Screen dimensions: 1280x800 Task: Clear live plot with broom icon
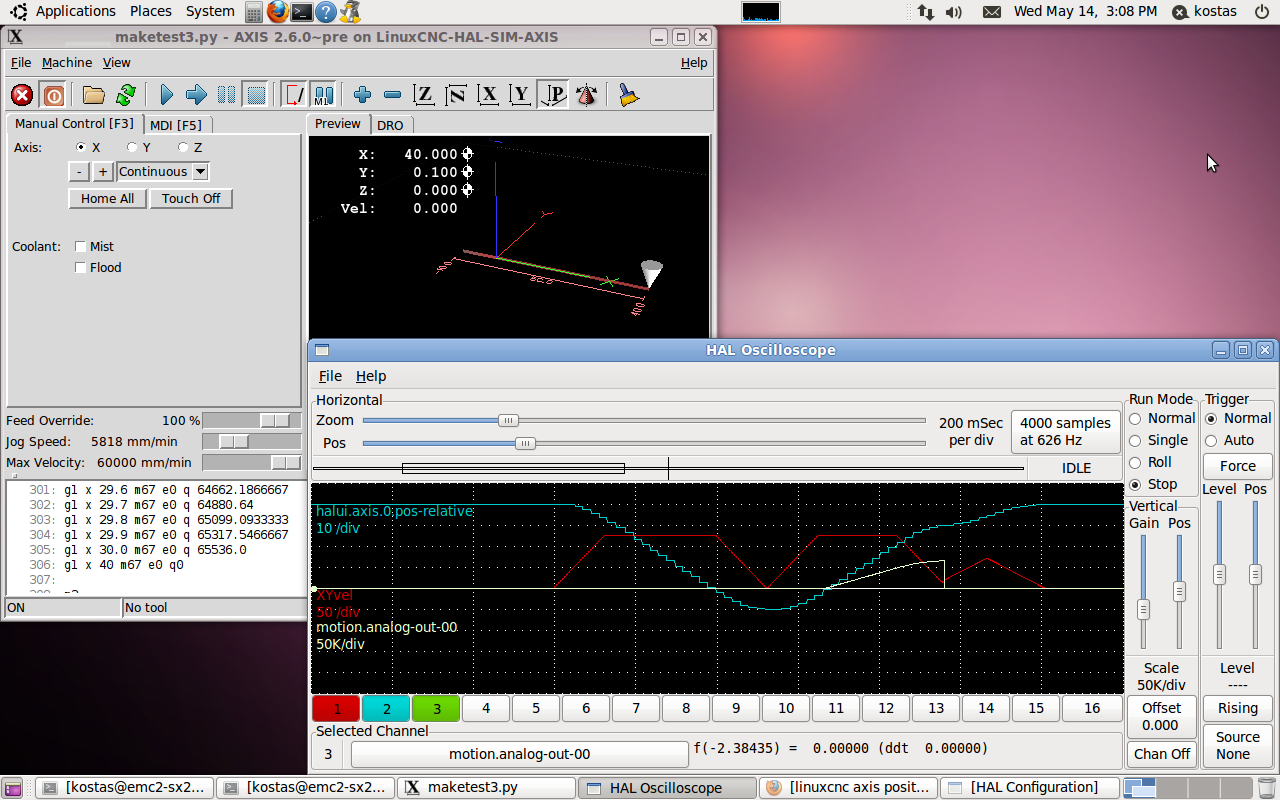pyautogui.click(x=628, y=95)
